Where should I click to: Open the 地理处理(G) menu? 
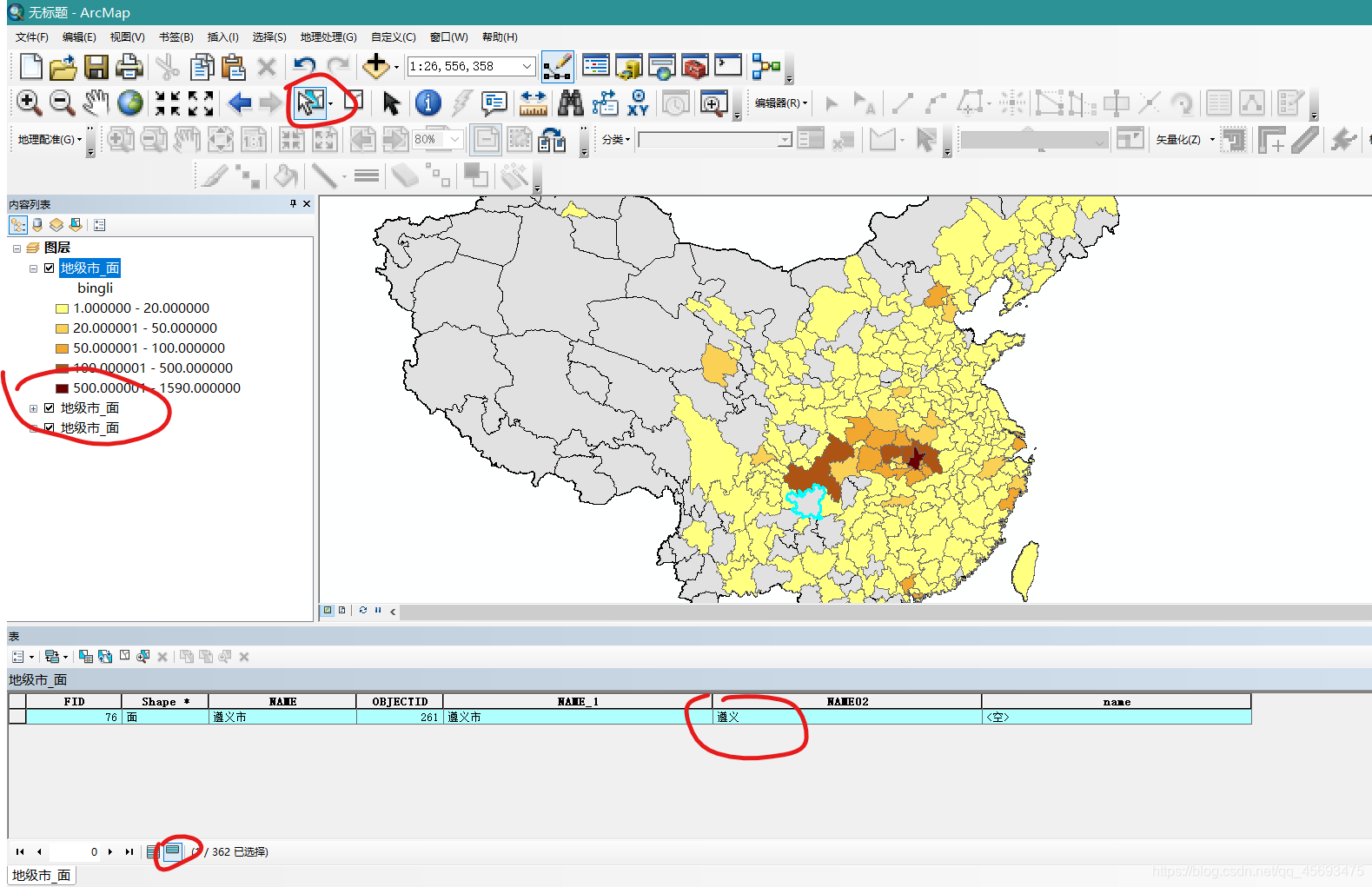click(328, 37)
